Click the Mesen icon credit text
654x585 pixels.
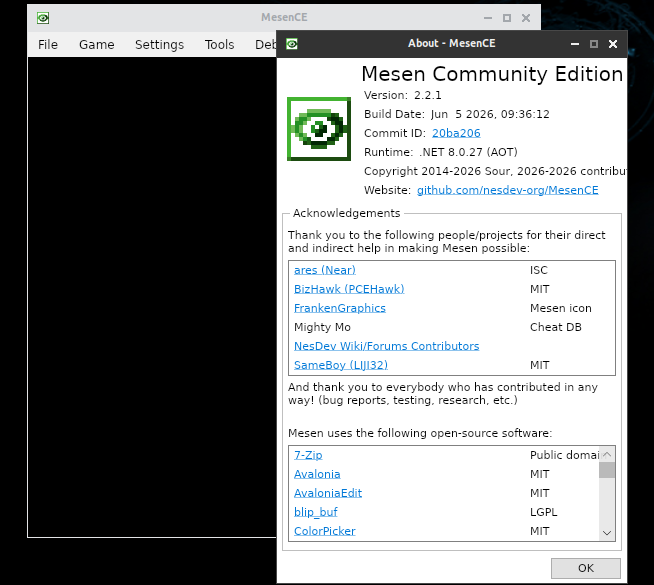561,308
